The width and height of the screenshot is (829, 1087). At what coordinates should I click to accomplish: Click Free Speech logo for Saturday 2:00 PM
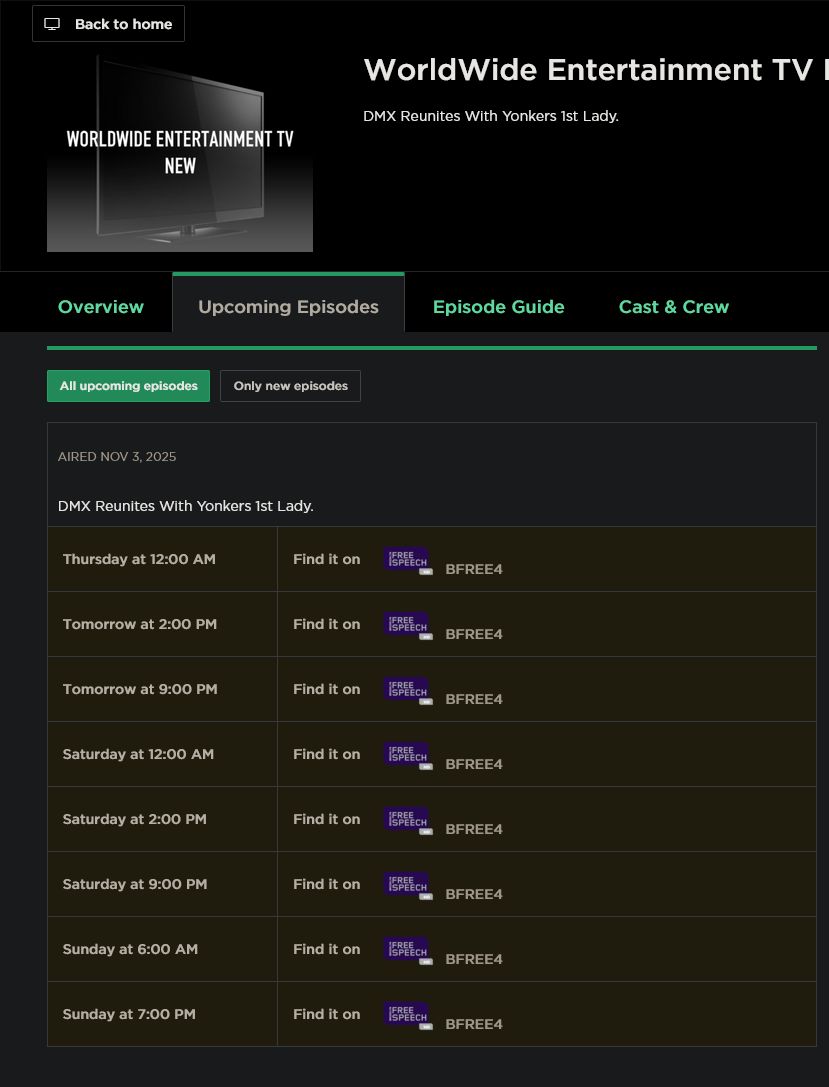pos(407,820)
